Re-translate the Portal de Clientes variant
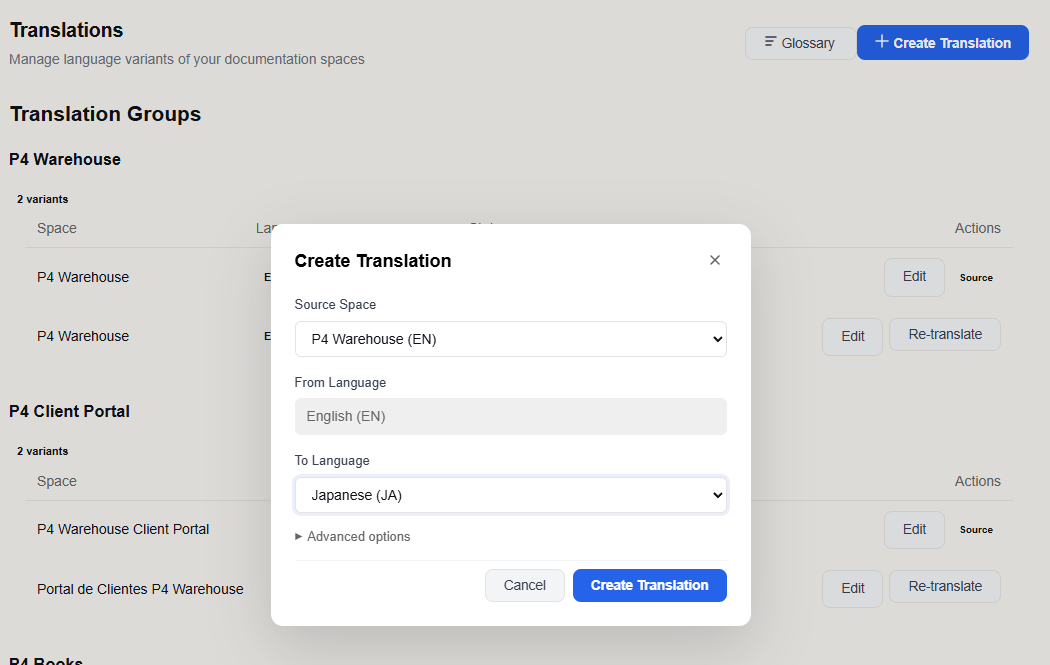1050x665 pixels. point(944,587)
